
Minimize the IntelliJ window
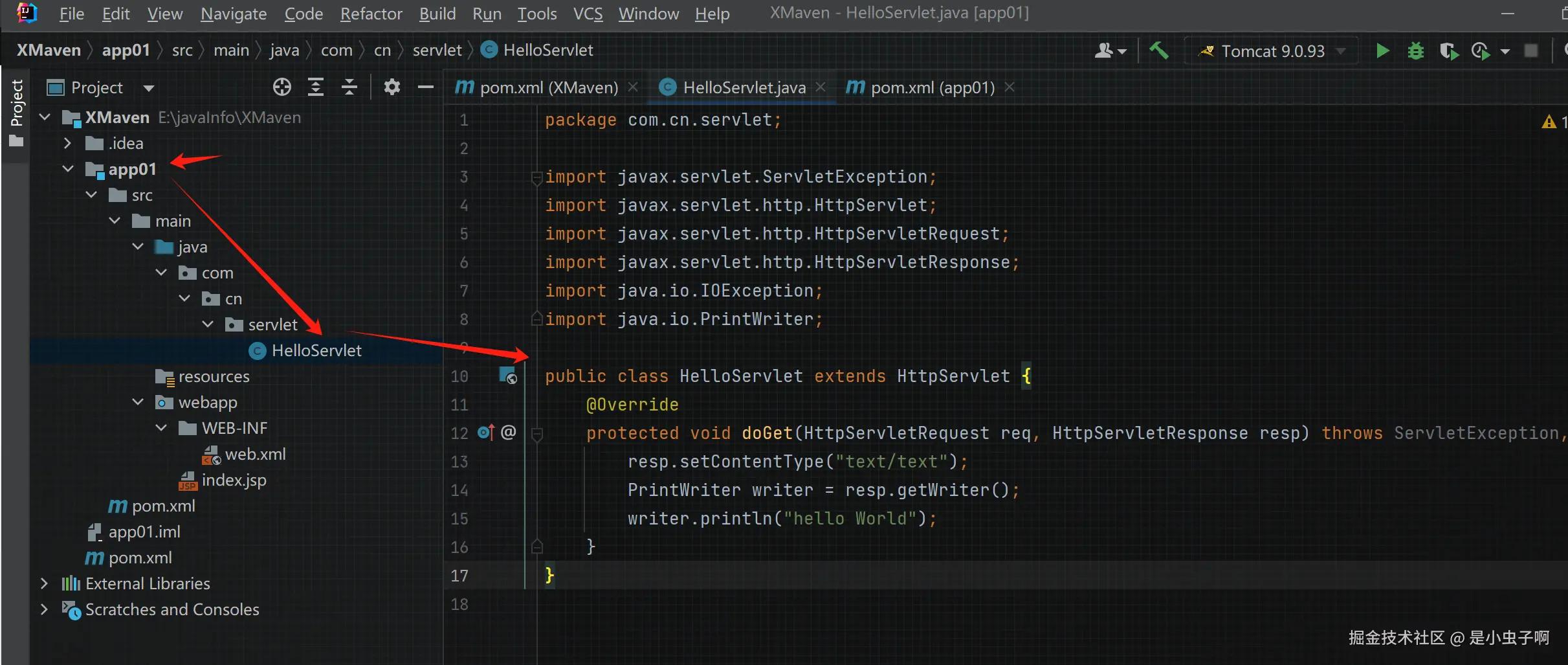[x=1507, y=14]
